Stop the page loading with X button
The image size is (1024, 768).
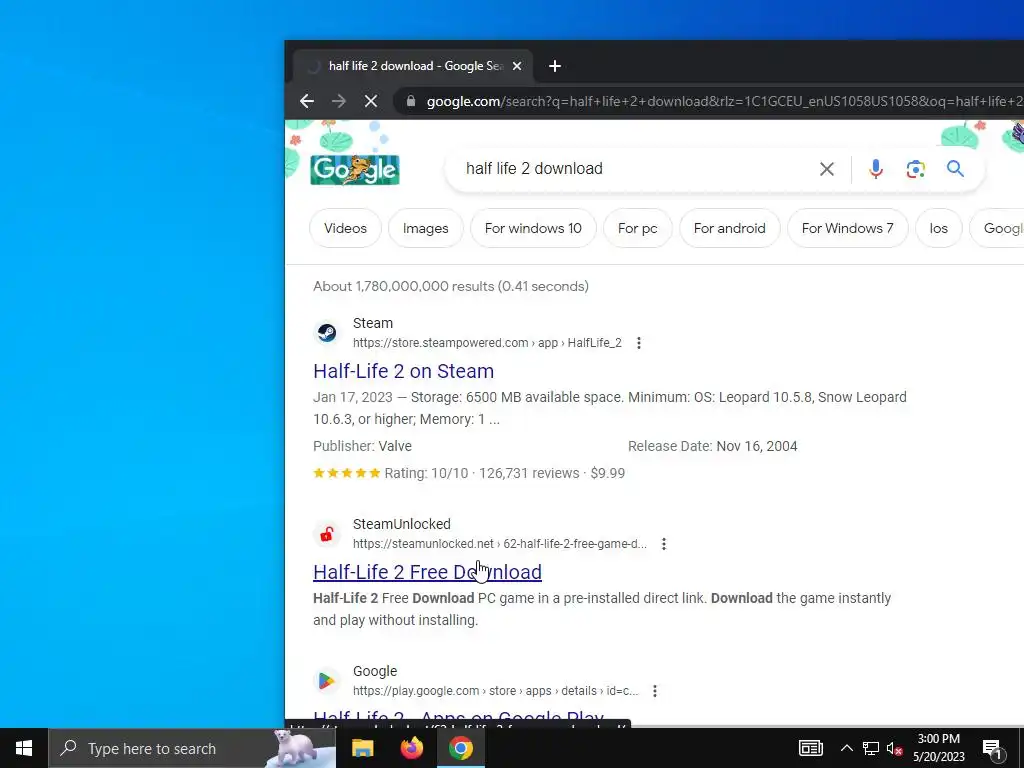coord(371,101)
